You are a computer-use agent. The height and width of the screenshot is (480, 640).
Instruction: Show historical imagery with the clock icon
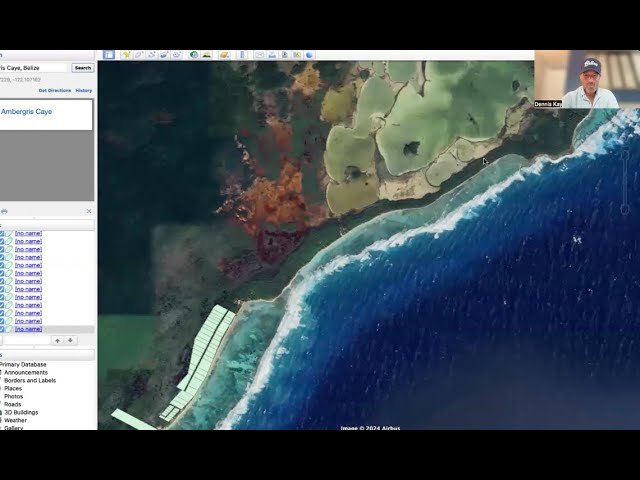(194, 55)
